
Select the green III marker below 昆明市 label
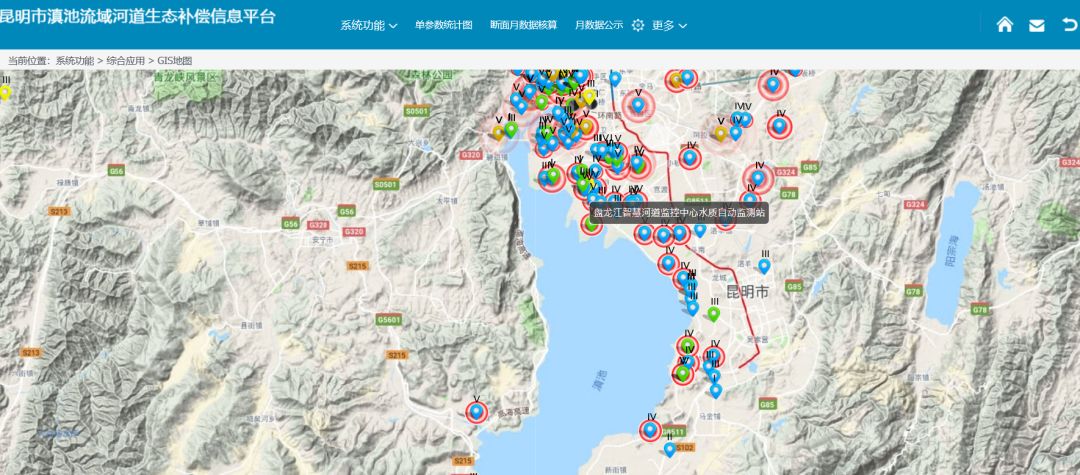click(x=714, y=314)
